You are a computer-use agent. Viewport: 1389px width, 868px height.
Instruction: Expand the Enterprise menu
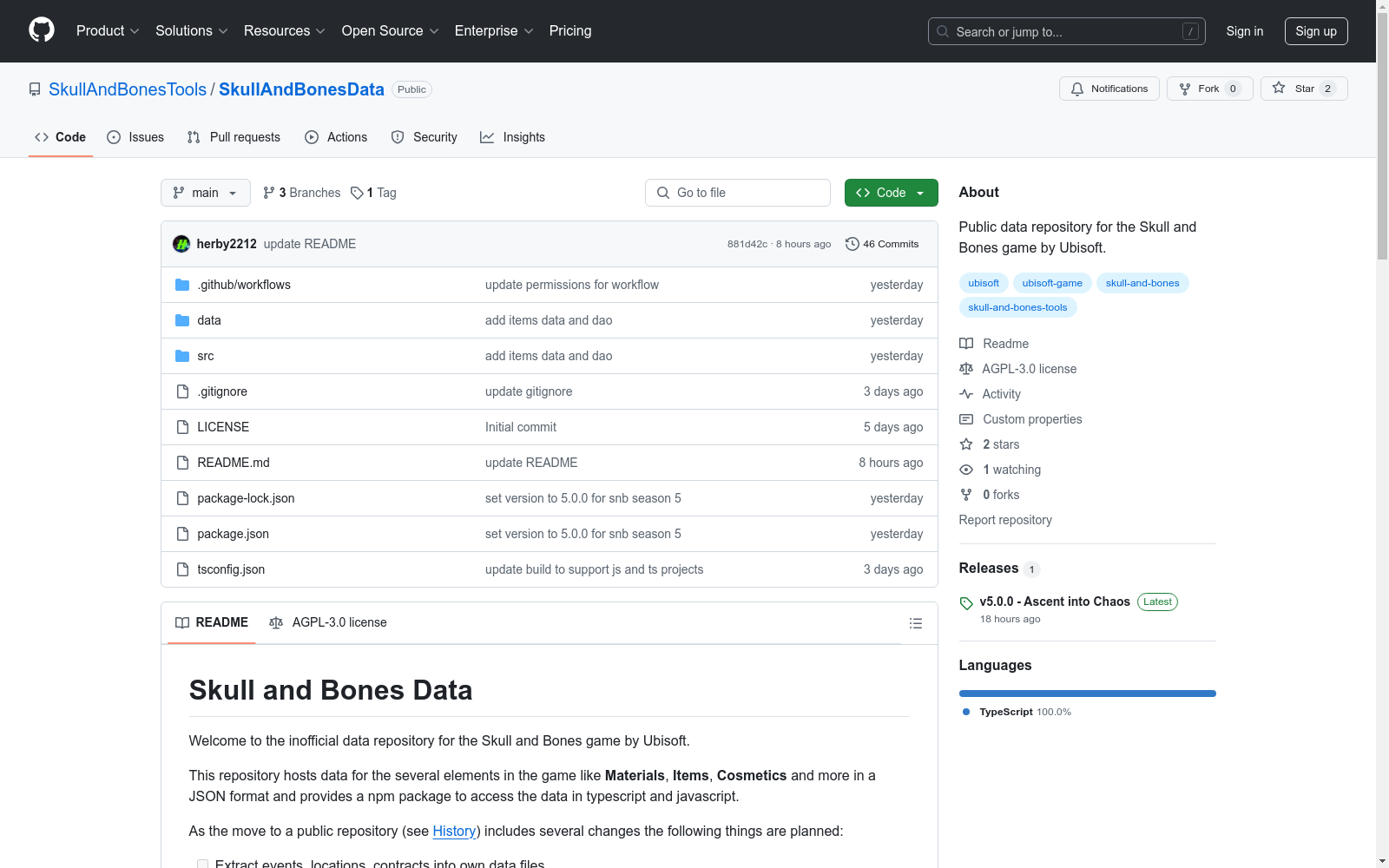point(494,31)
